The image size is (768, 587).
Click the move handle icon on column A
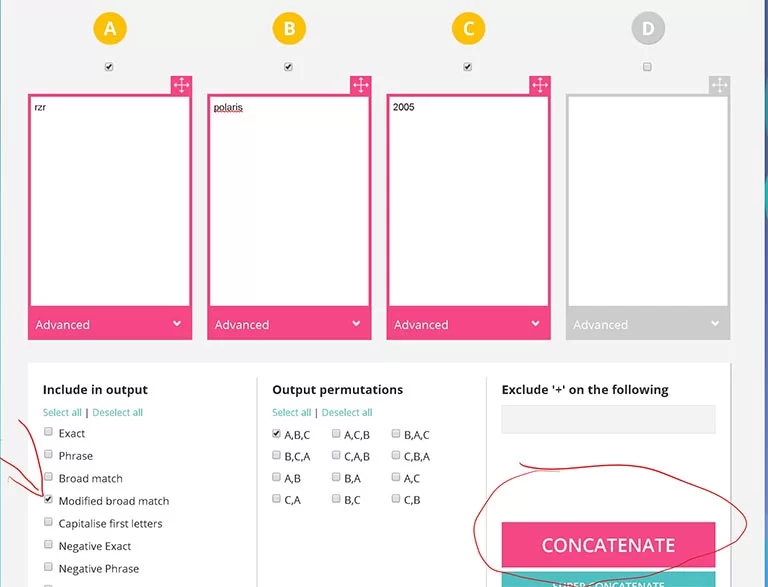(x=181, y=85)
